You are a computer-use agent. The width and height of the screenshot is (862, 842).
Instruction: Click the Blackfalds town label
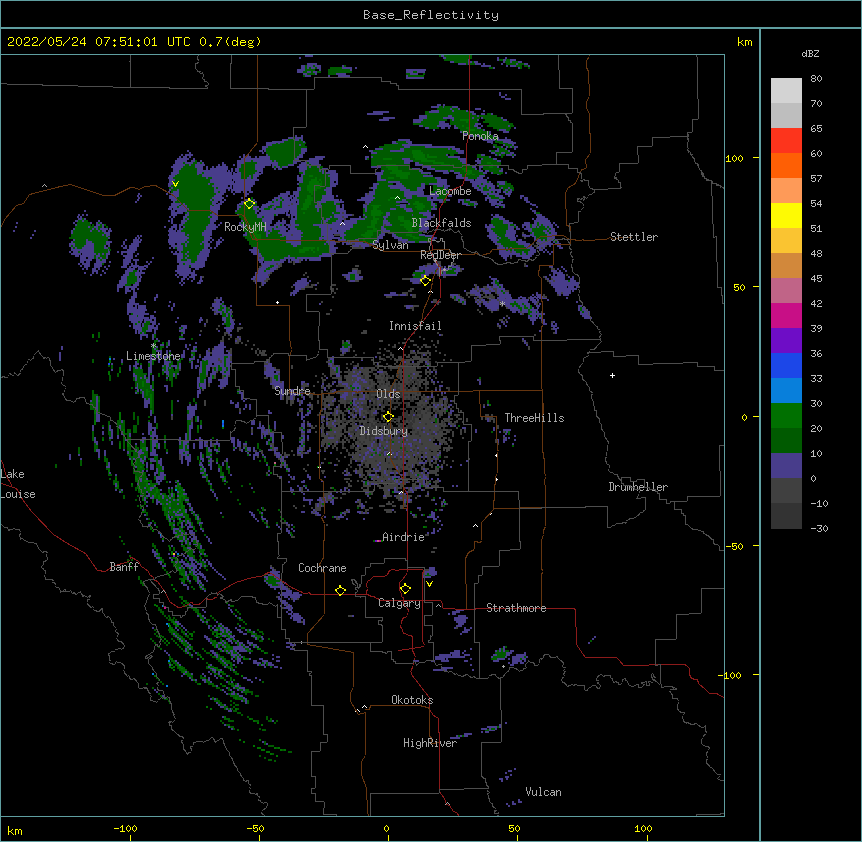point(441,223)
